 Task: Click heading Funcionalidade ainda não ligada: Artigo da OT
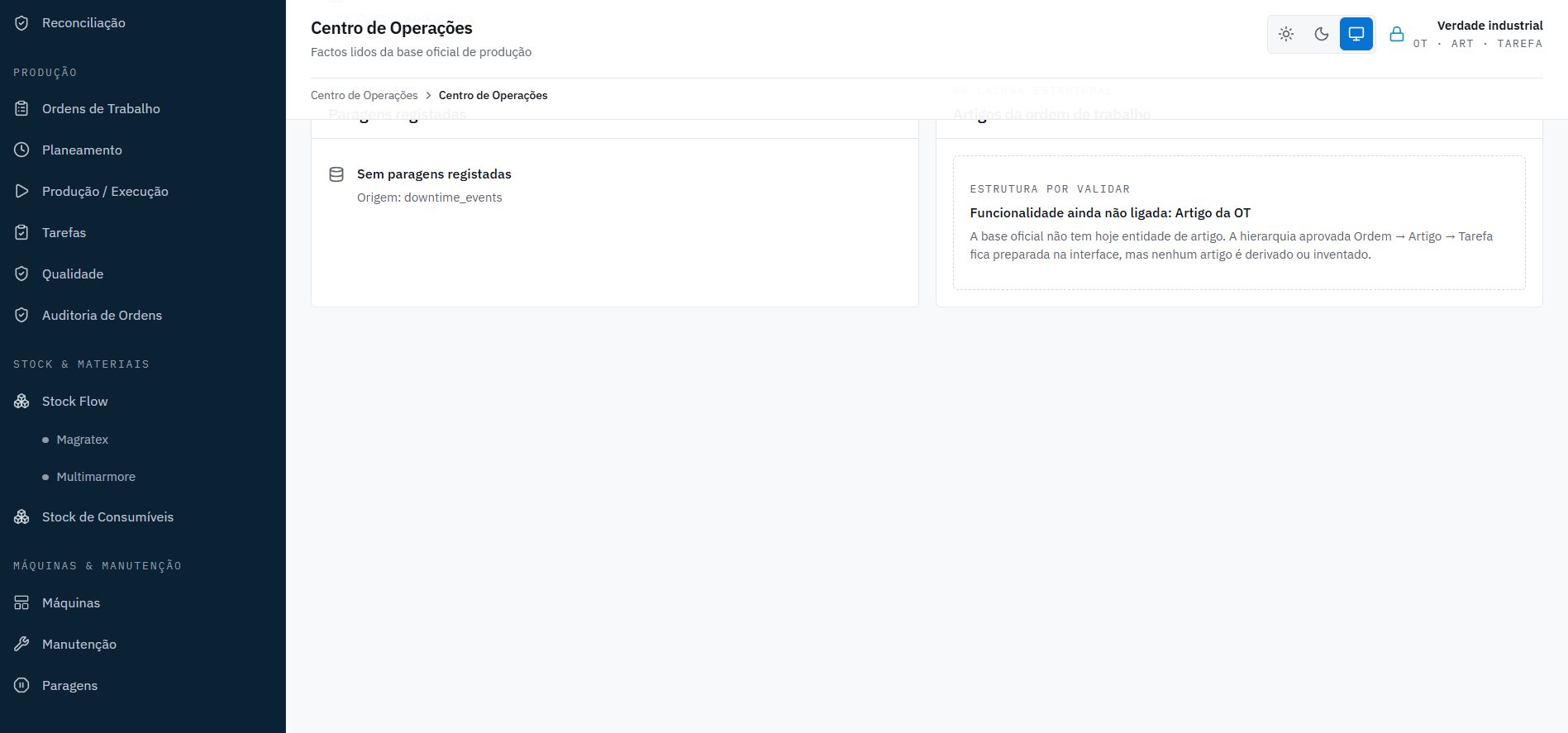[x=1110, y=213]
